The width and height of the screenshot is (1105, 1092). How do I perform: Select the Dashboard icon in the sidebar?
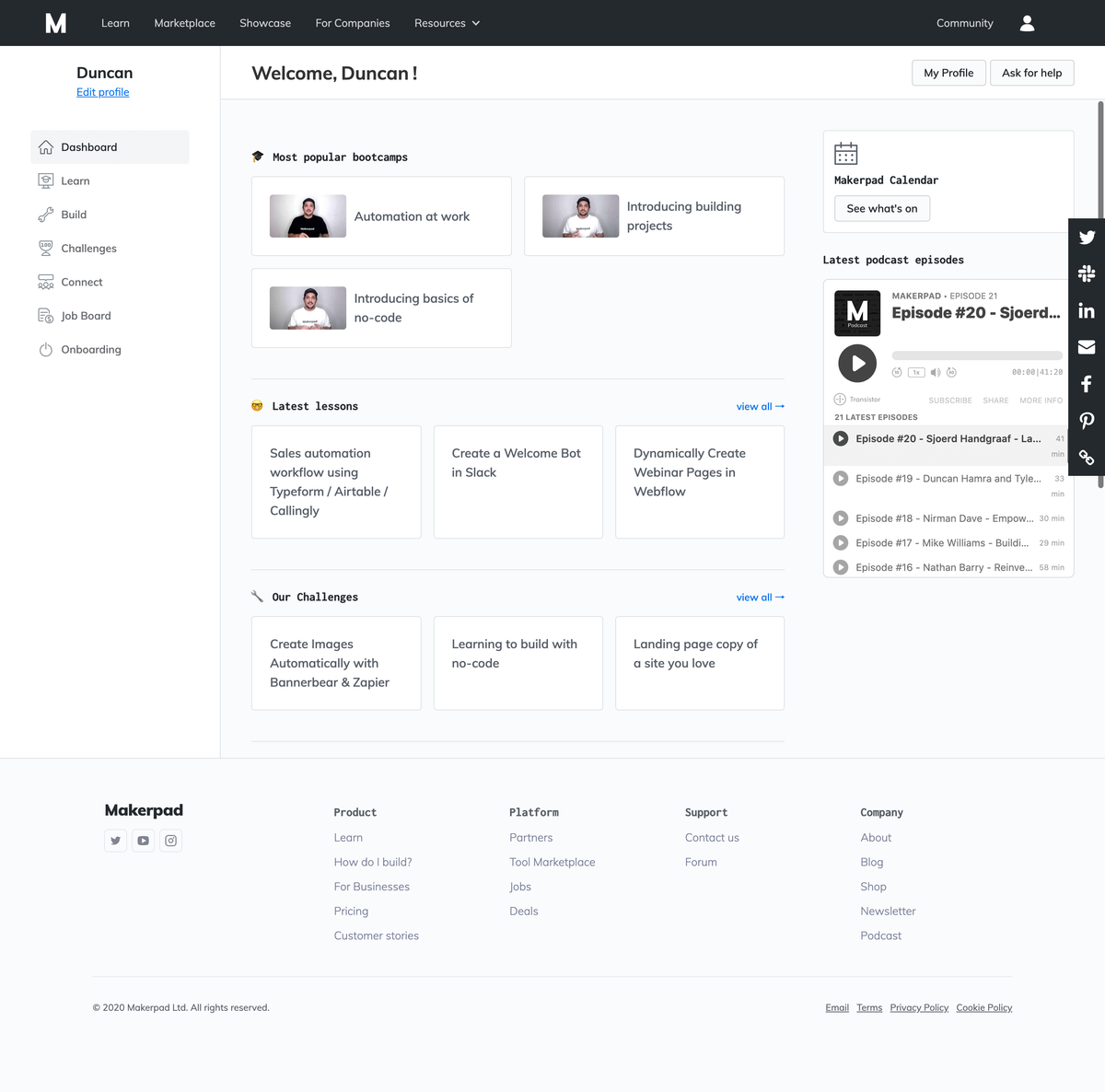[45, 146]
